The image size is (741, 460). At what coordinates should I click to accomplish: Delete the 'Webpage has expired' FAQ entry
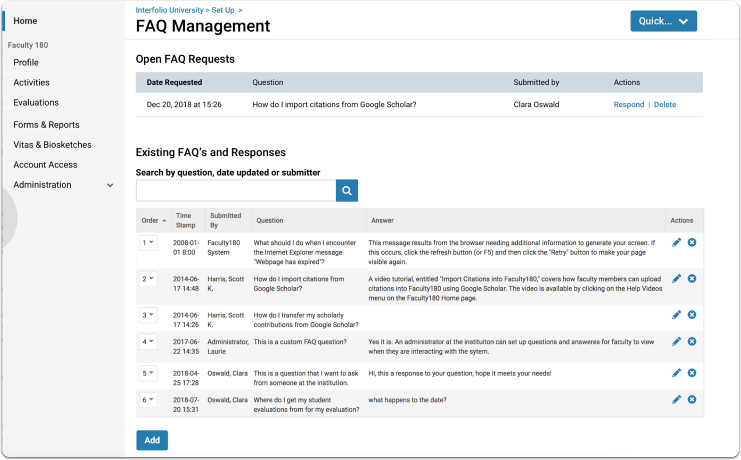pos(692,243)
